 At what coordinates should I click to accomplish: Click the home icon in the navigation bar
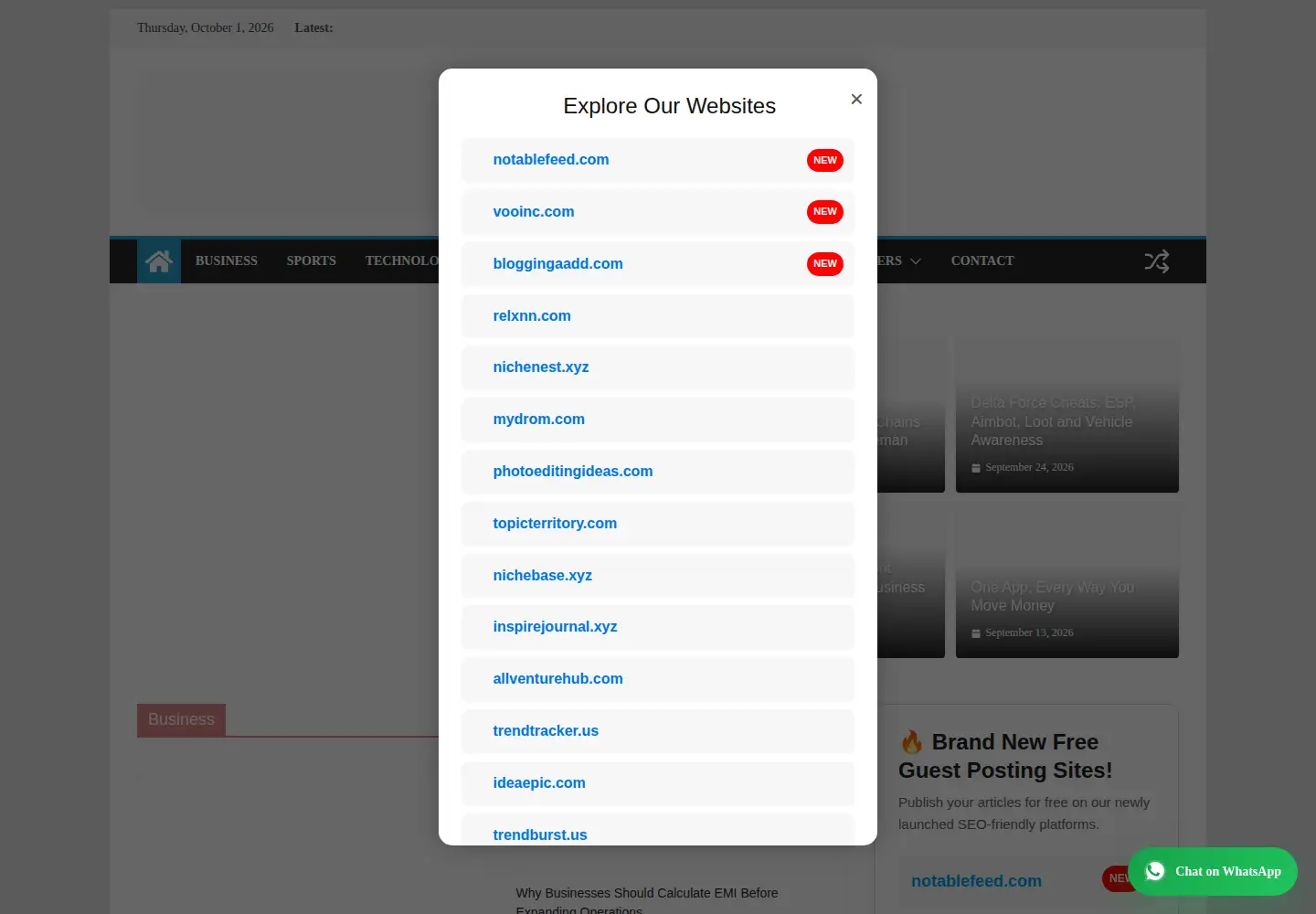click(159, 261)
